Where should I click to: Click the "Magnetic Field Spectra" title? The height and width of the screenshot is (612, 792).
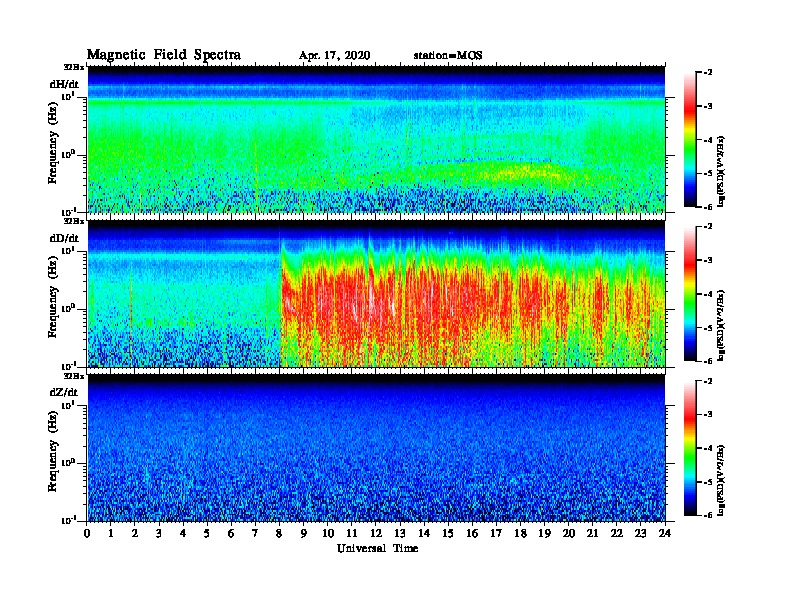[164, 55]
